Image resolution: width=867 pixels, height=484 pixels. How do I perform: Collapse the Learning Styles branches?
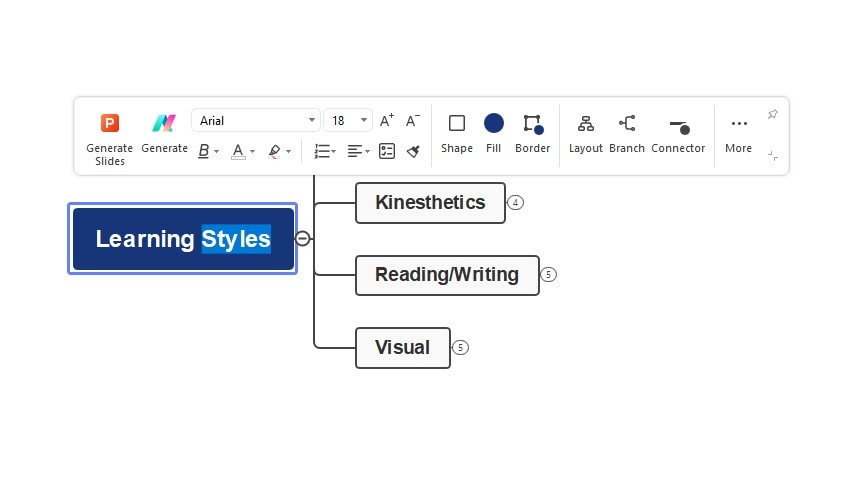(302, 238)
